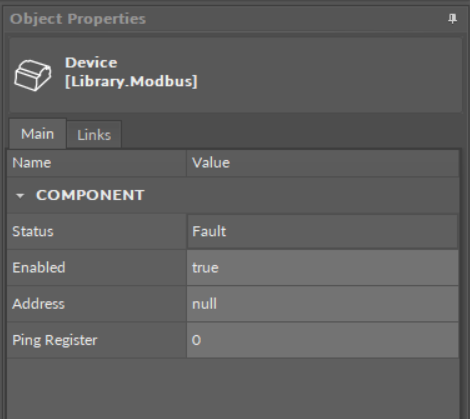Click the pin icon in Object Properties

452,19
